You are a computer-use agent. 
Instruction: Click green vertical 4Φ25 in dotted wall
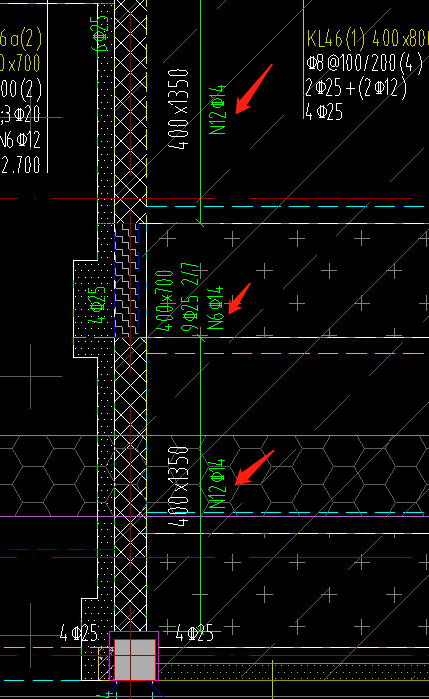click(x=97, y=304)
